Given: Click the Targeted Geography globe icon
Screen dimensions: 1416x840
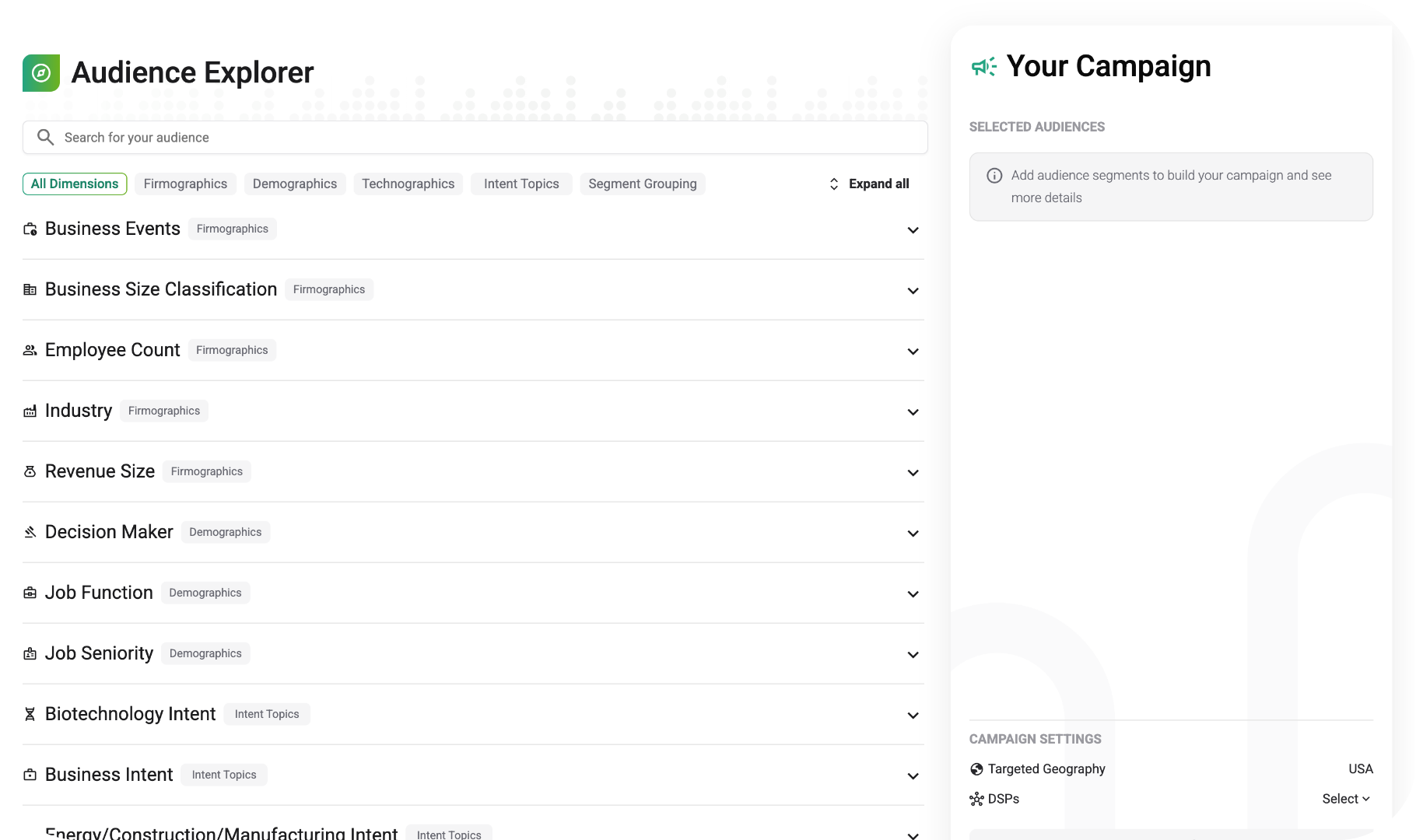Looking at the screenshot, I should point(976,768).
